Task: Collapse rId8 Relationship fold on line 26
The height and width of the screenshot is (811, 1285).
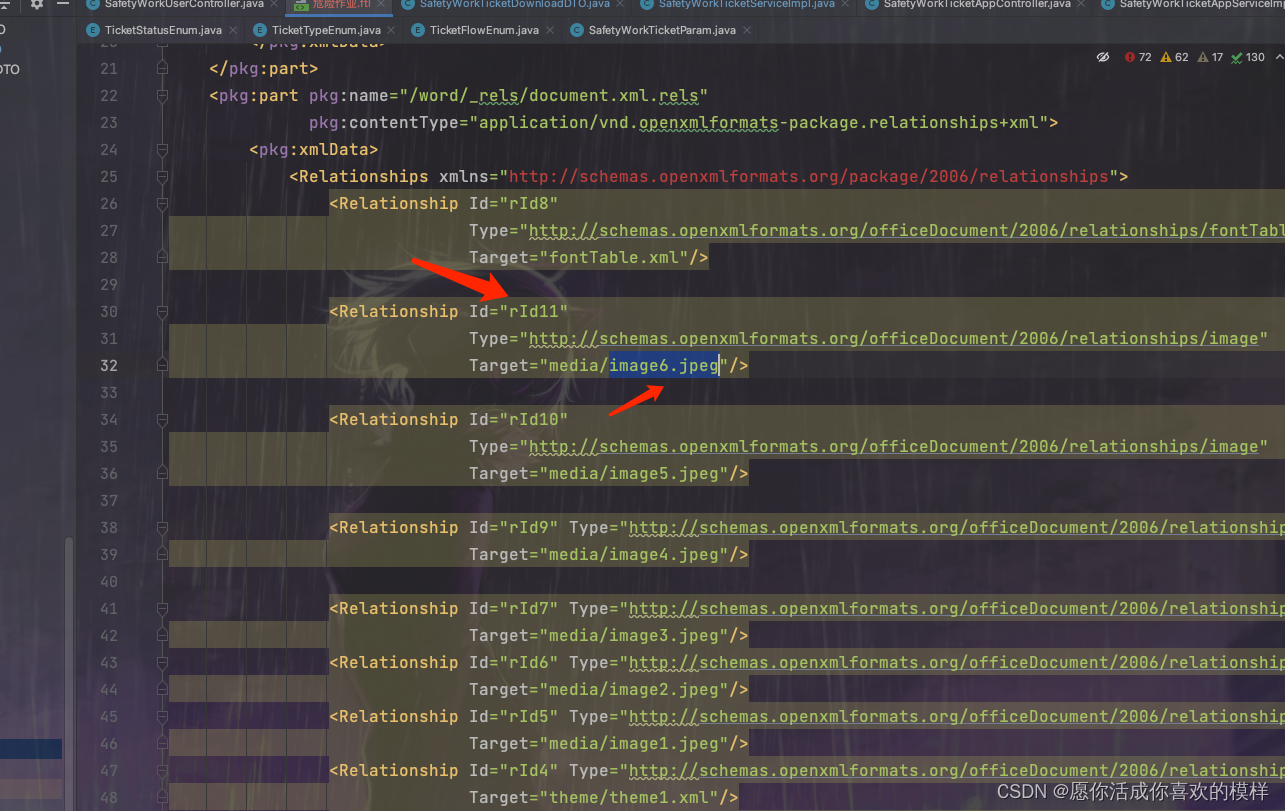Action: [x=160, y=204]
